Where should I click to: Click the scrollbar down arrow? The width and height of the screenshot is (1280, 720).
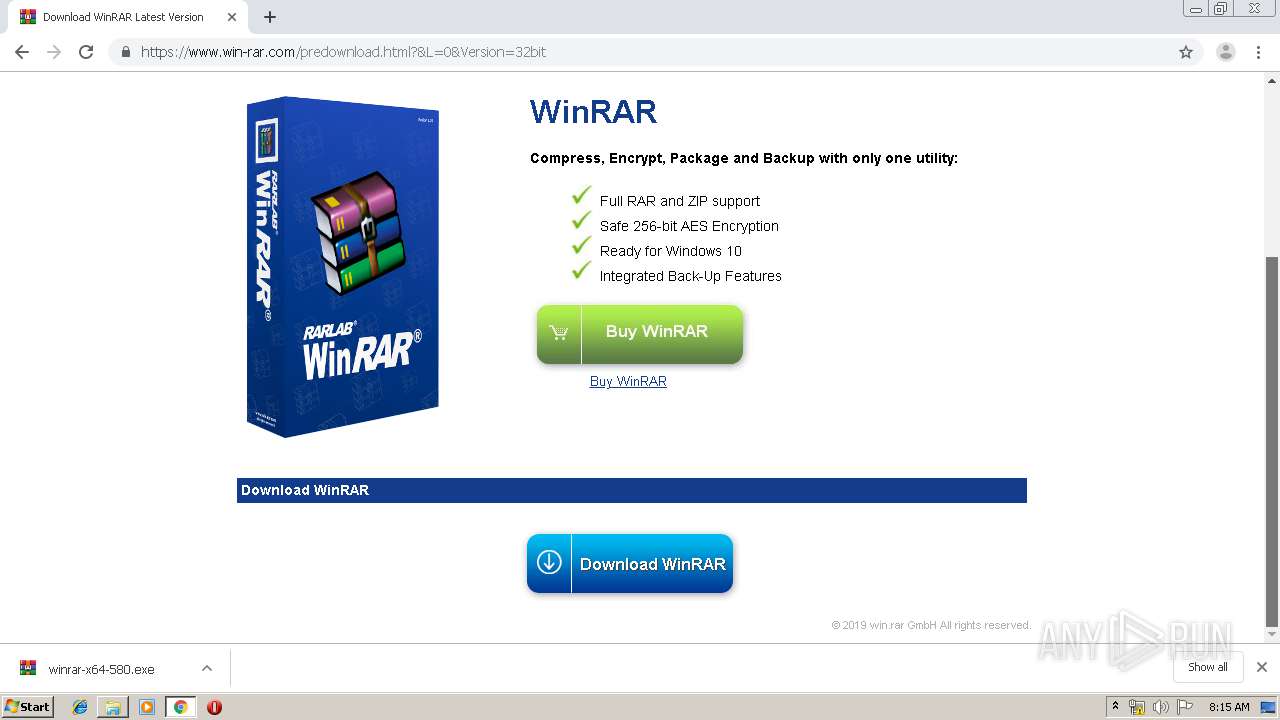(x=1272, y=634)
